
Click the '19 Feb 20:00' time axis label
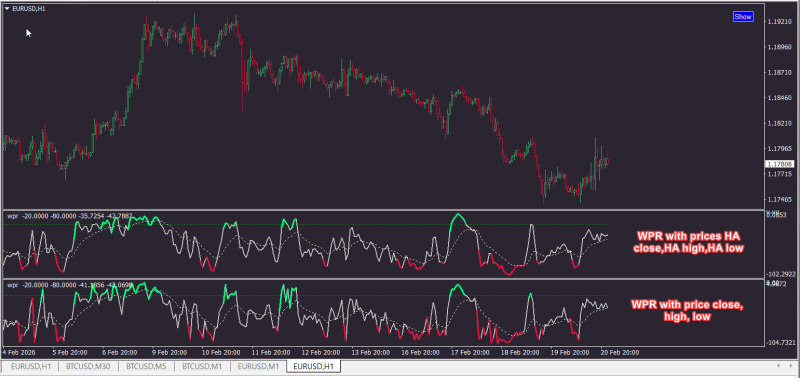[570, 352]
